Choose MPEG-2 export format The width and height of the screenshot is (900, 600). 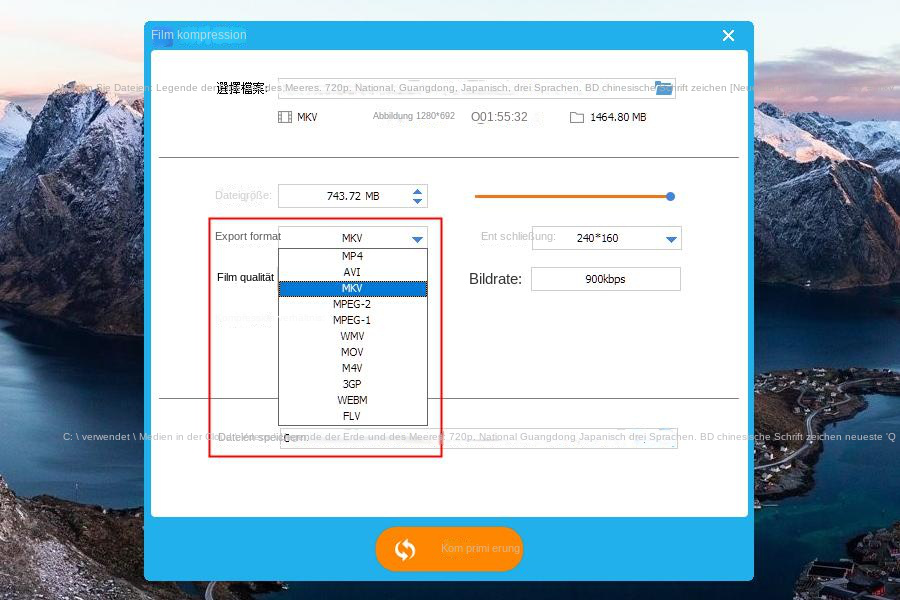click(x=352, y=304)
